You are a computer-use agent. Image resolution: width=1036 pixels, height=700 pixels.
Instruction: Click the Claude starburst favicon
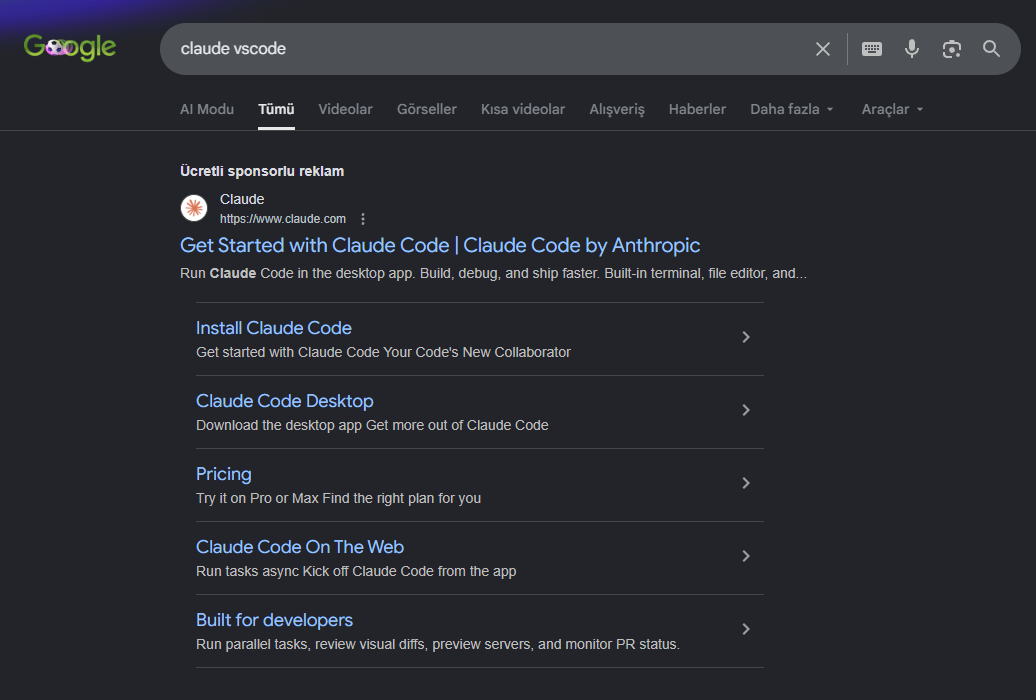click(194, 208)
